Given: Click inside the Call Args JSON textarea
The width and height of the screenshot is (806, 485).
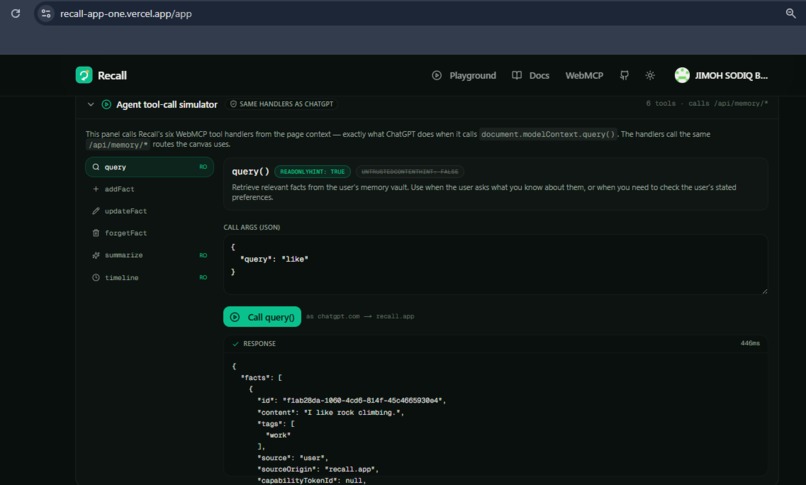Looking at the screenshot, I should (x=496, y=265).
